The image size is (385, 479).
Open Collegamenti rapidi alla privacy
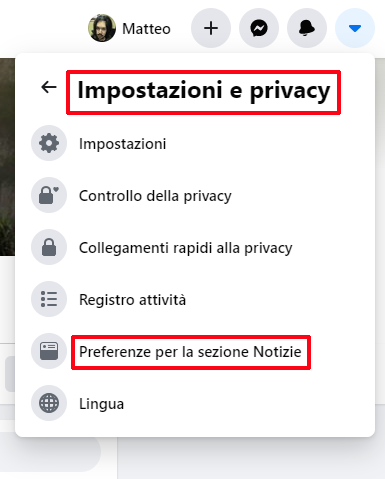pos(195,248)
